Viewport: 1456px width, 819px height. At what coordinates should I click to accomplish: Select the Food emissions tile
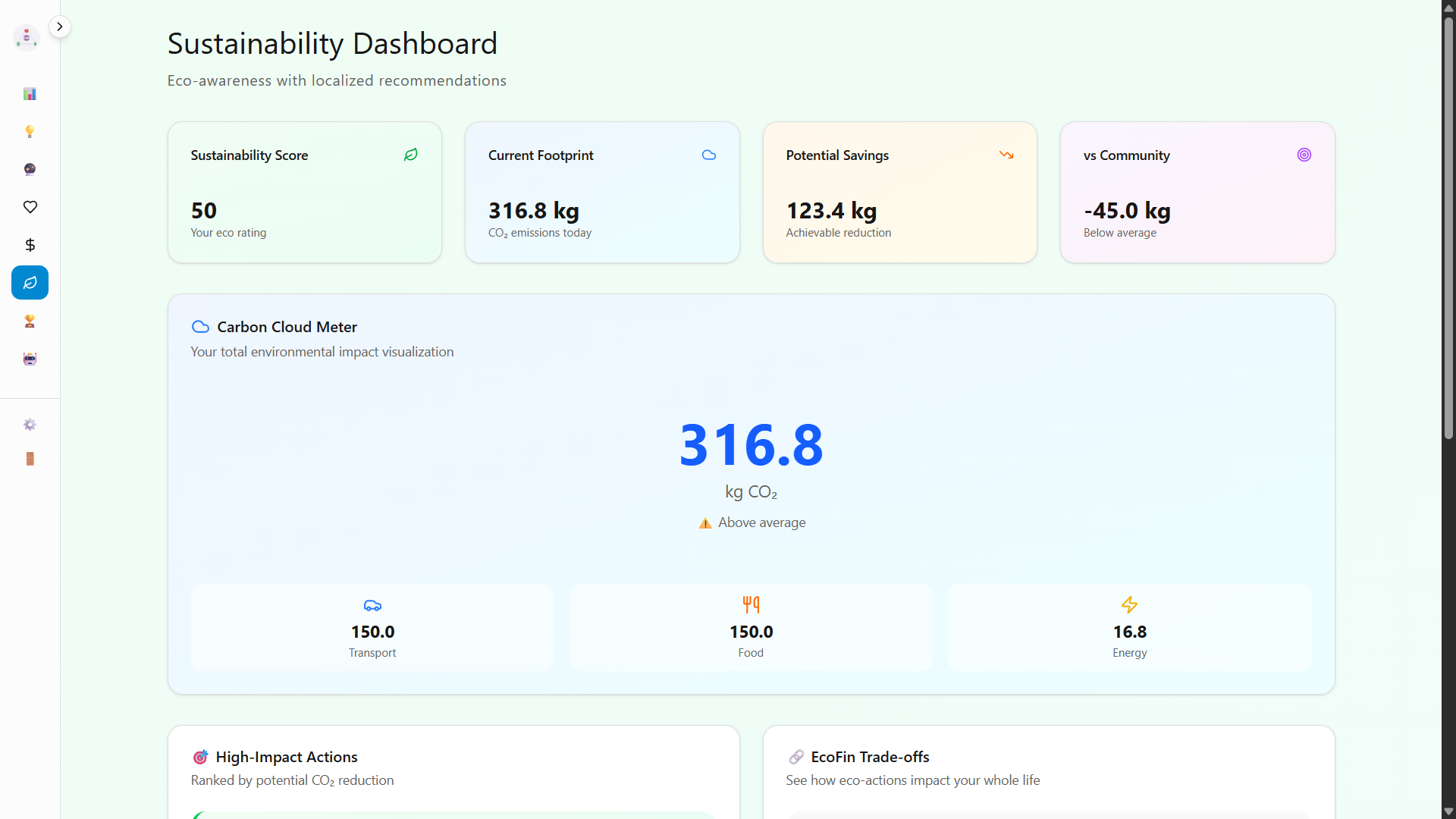click(x=751, y=627)
